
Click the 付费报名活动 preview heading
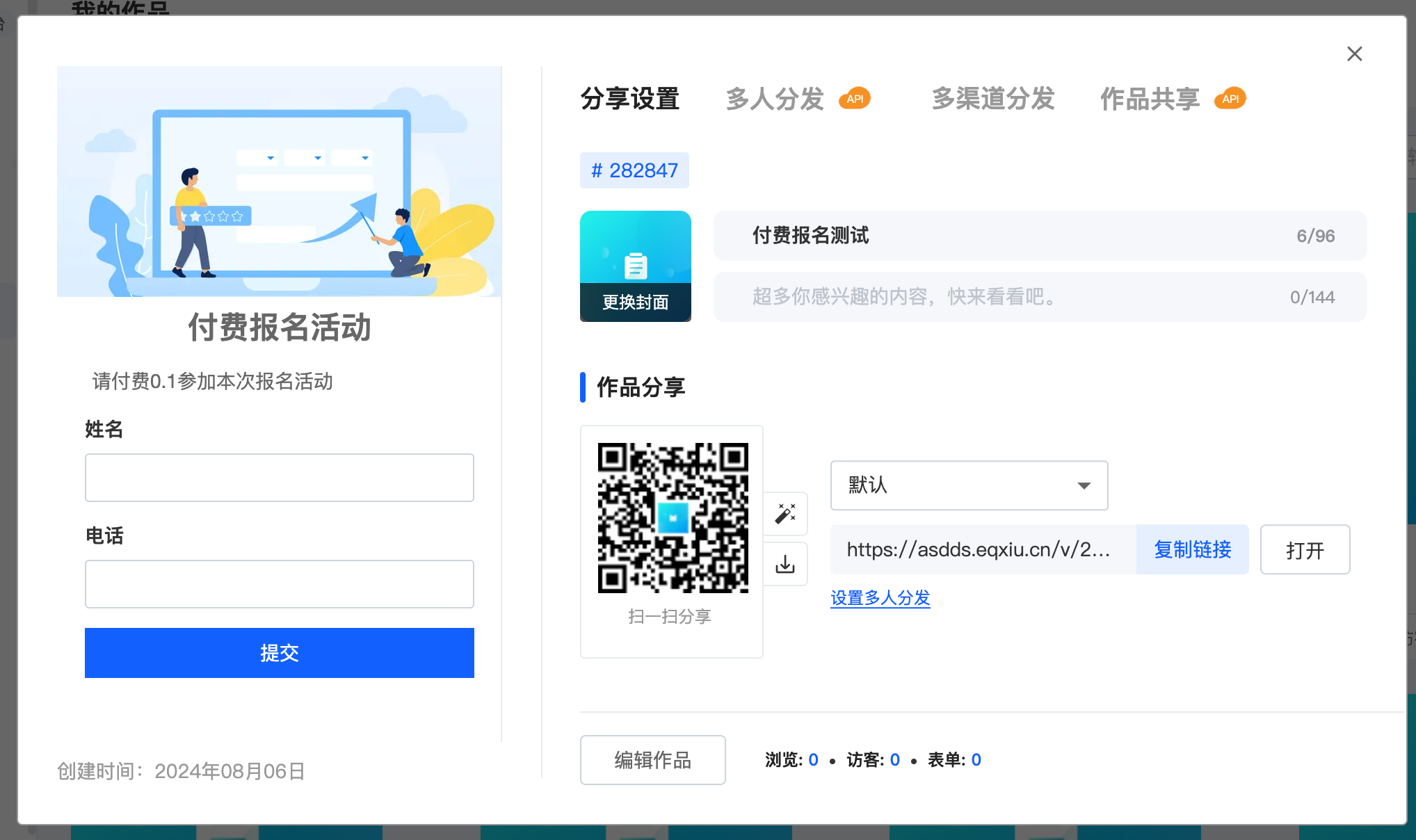coord(279,327)
